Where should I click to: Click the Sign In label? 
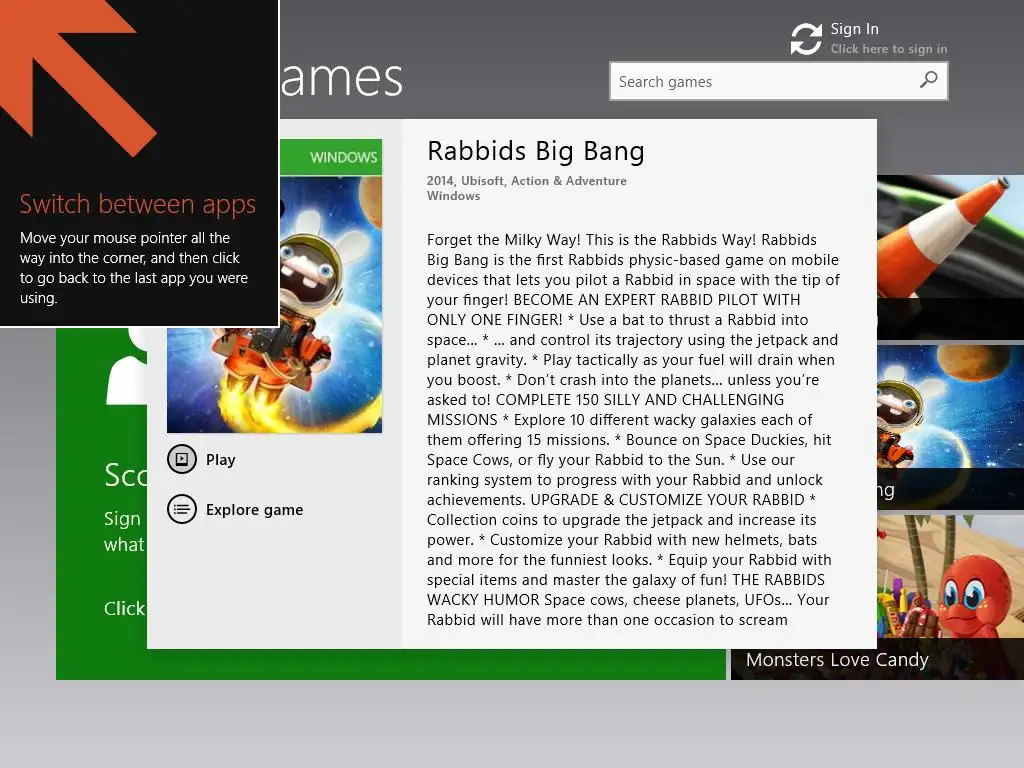click(854, 29)
